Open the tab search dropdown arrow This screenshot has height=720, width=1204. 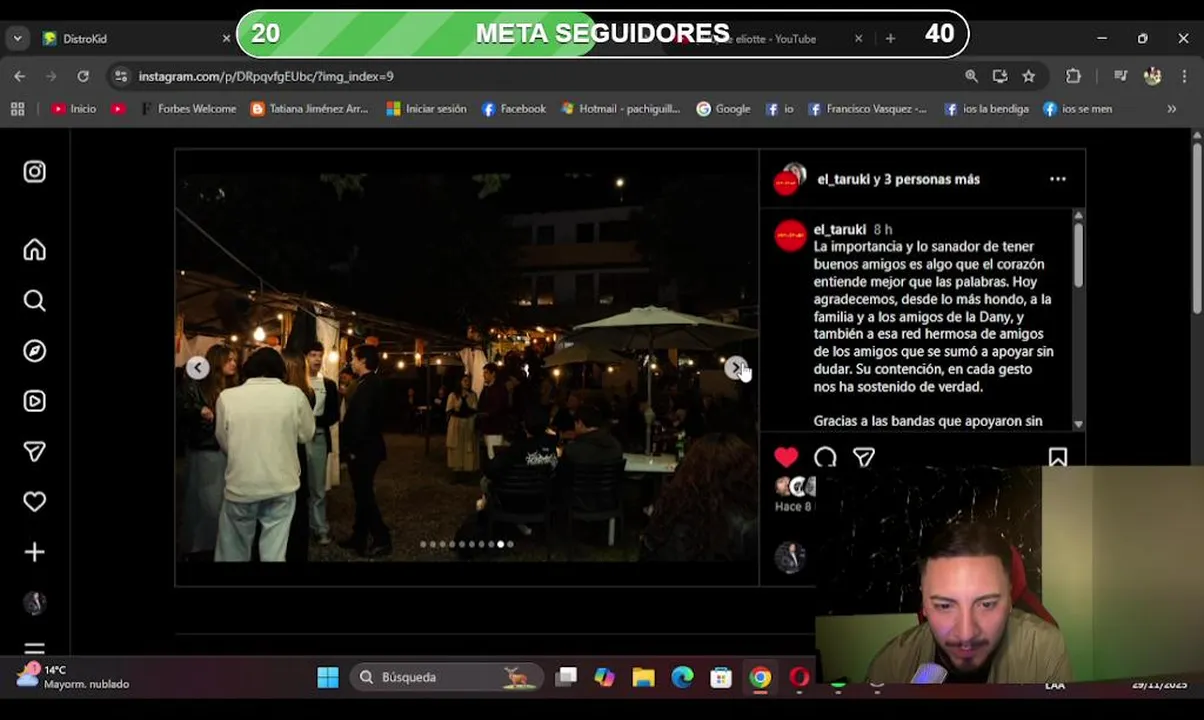pos(17,38)
